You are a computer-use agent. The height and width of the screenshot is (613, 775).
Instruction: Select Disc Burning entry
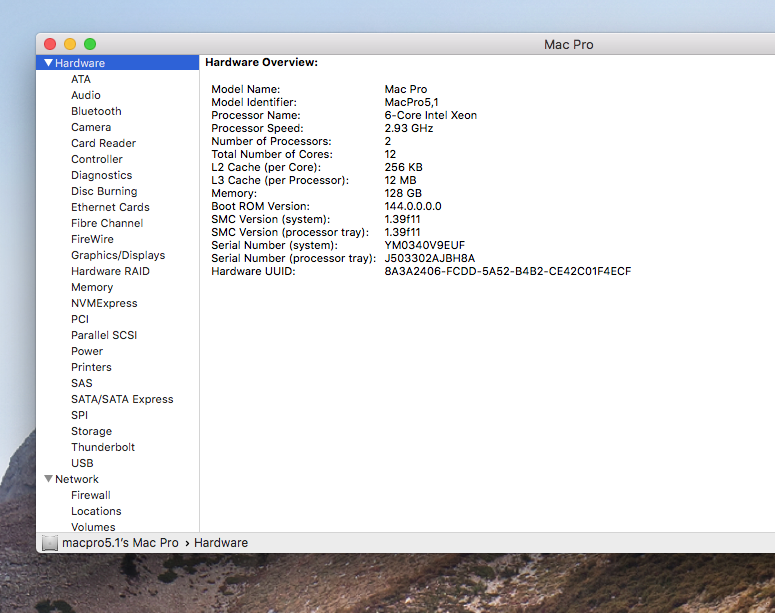tap(104, 191)
